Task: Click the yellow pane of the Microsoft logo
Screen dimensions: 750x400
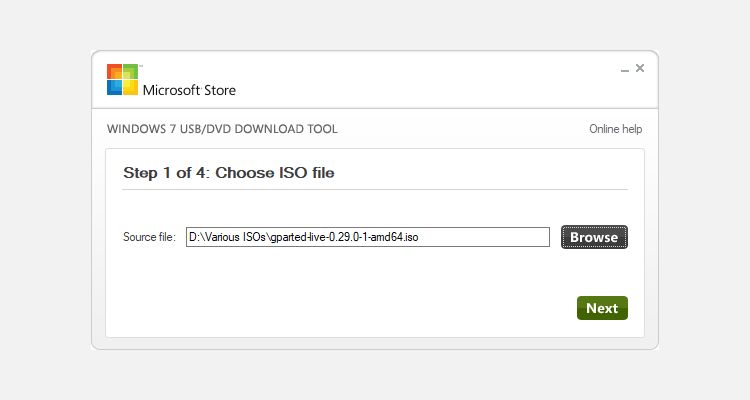Action: coord(130,88)
